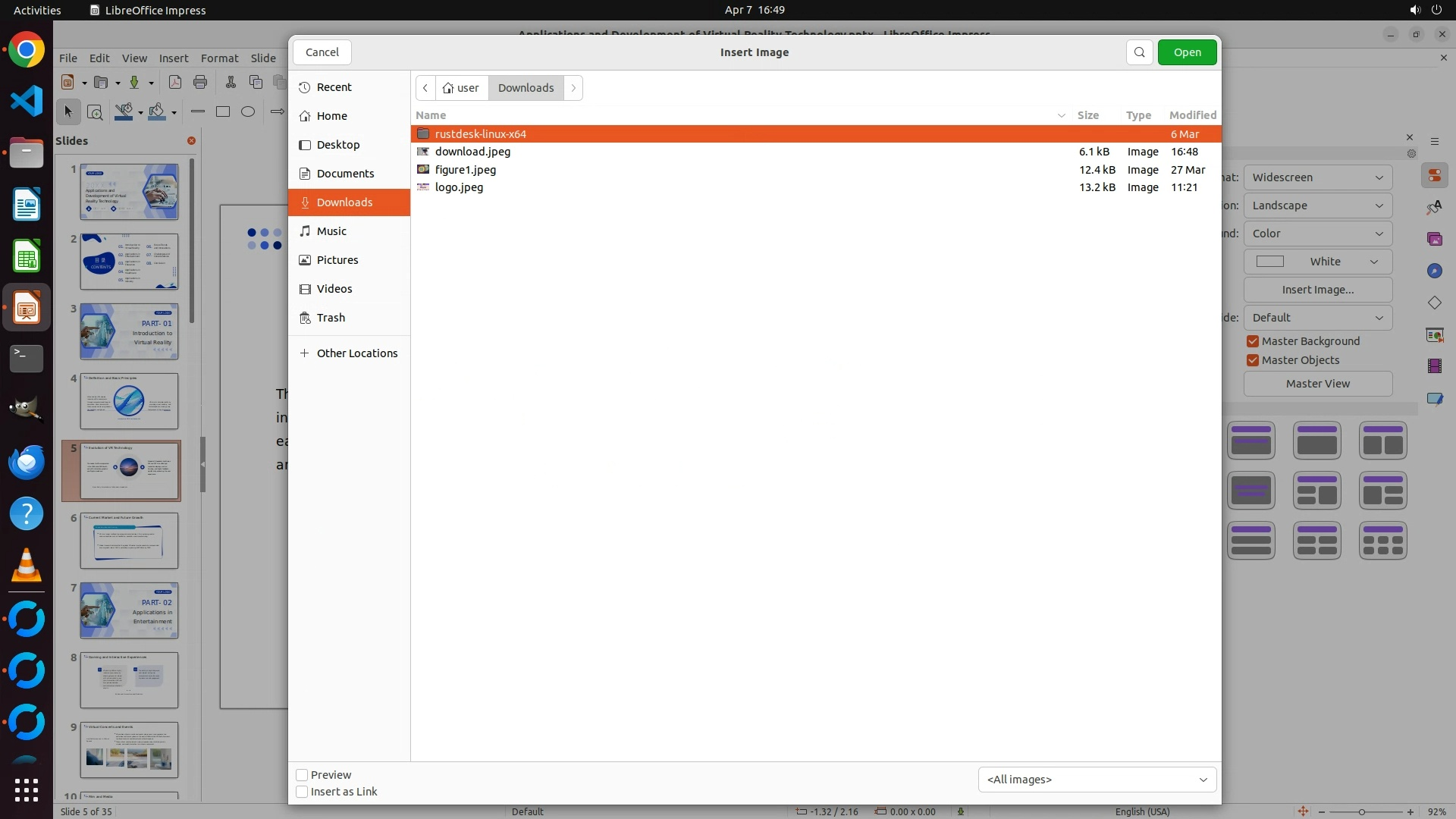
Task: Click Export as PDF toolbar icon
Action: (175, 82)
